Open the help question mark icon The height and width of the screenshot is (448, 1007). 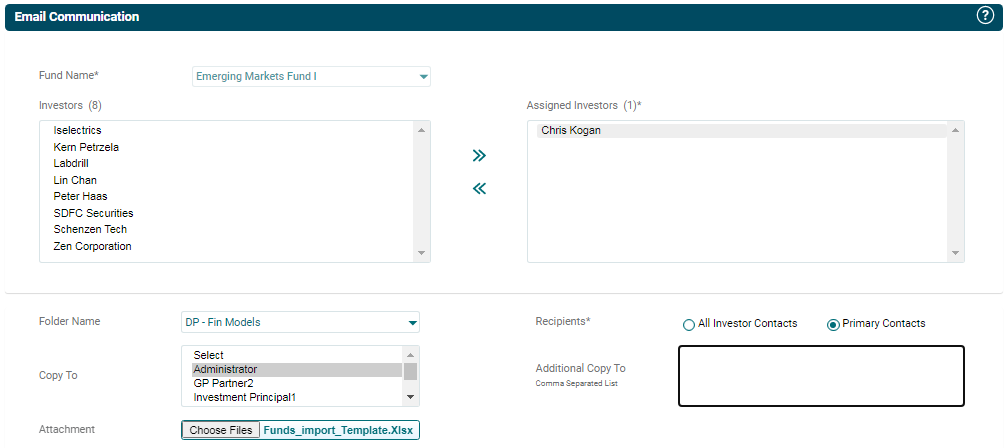click(984, 16)
